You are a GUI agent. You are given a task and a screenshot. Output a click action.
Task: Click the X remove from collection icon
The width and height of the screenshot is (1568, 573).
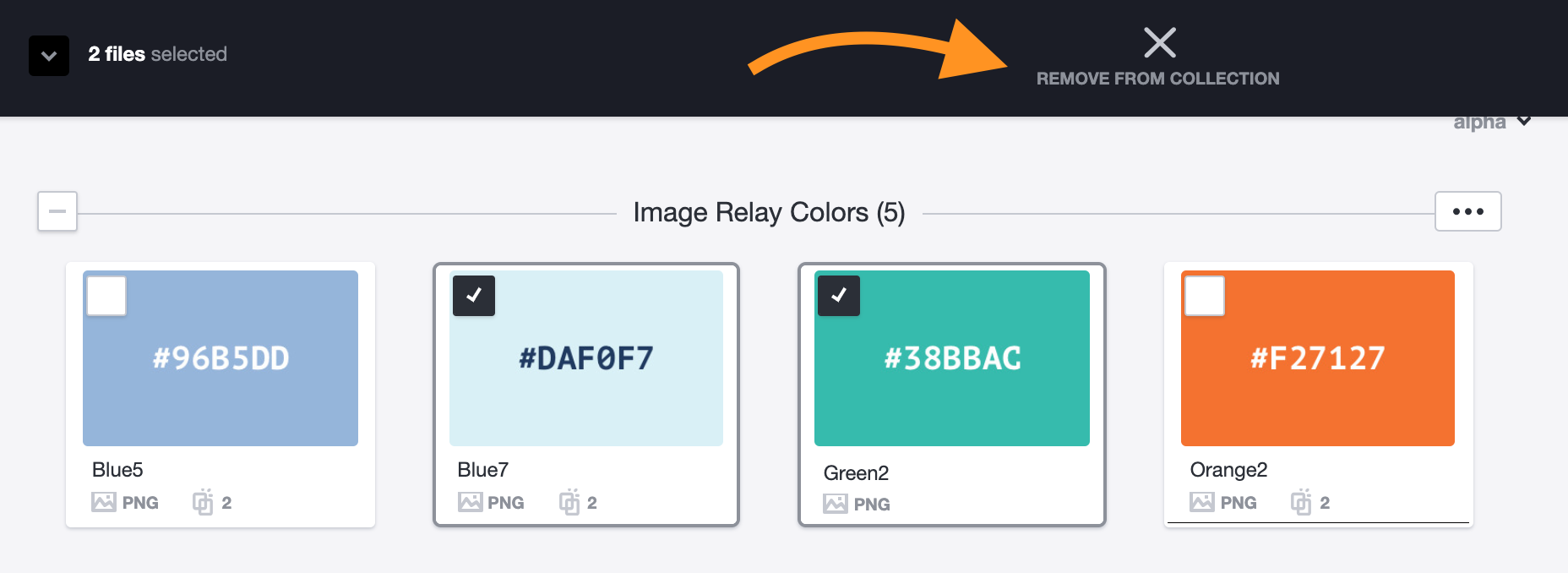pyautogui.click(x=1159, y=42)
